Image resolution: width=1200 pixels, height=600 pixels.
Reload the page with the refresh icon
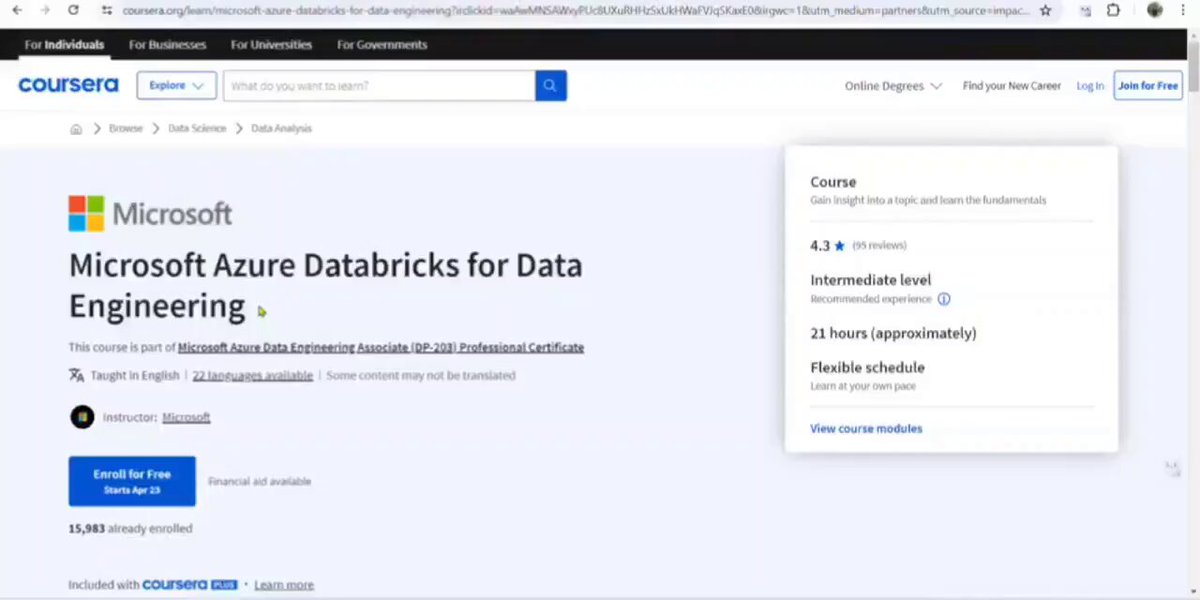tap(73, 10)
